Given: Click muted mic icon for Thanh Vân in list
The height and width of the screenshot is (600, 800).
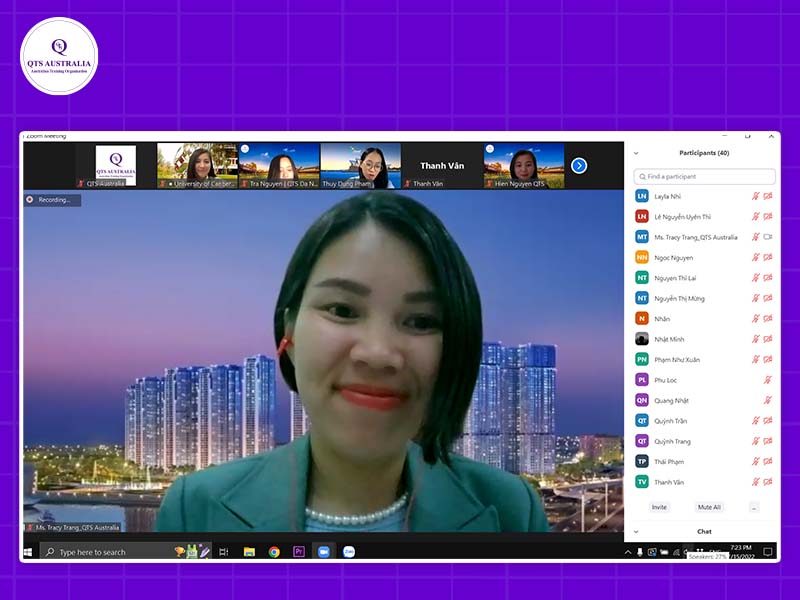Looking at the screenshot, I should [756, 482].
